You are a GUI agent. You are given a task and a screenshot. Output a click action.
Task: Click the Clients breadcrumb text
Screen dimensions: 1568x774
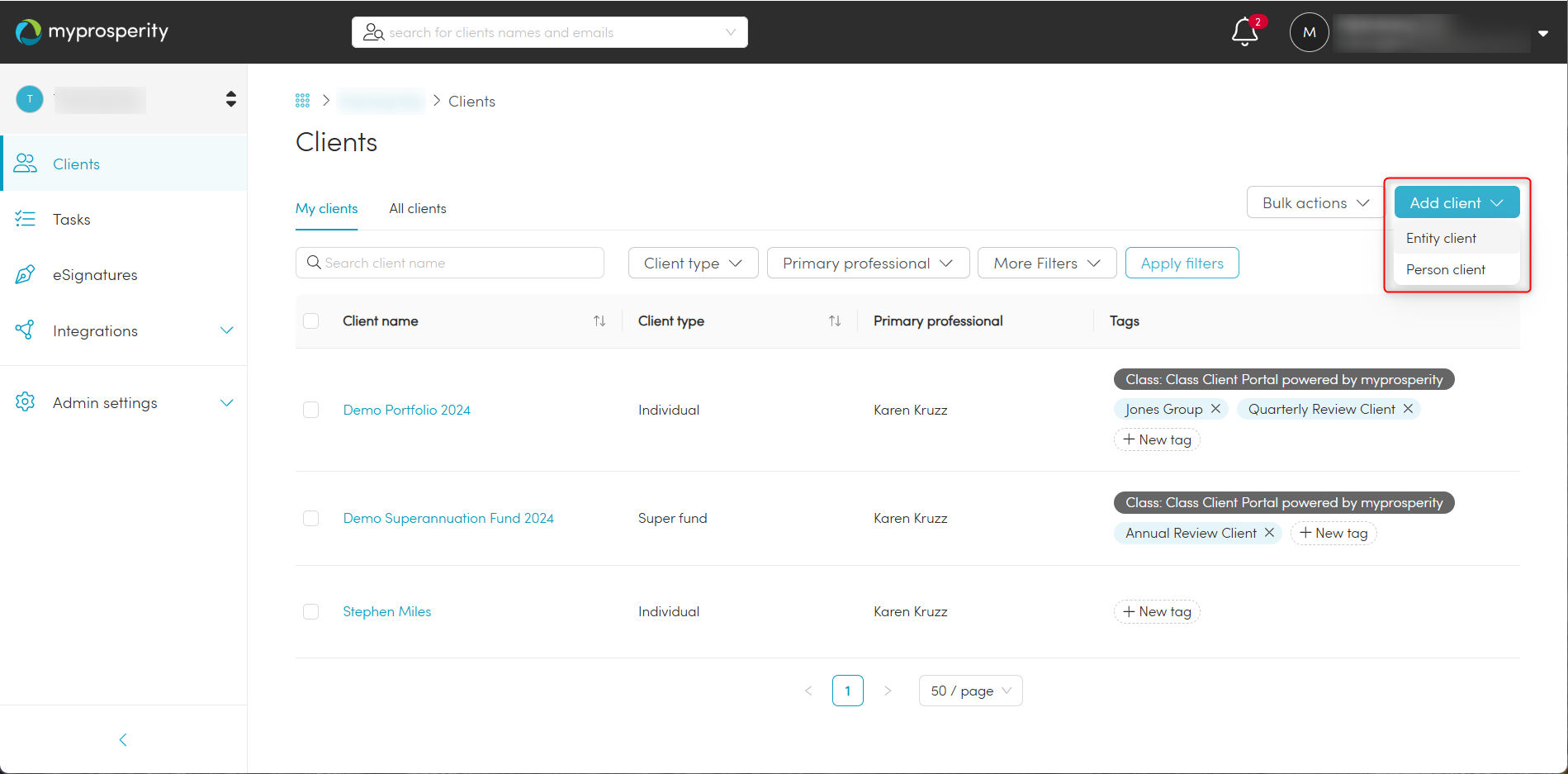coord(471,102)
